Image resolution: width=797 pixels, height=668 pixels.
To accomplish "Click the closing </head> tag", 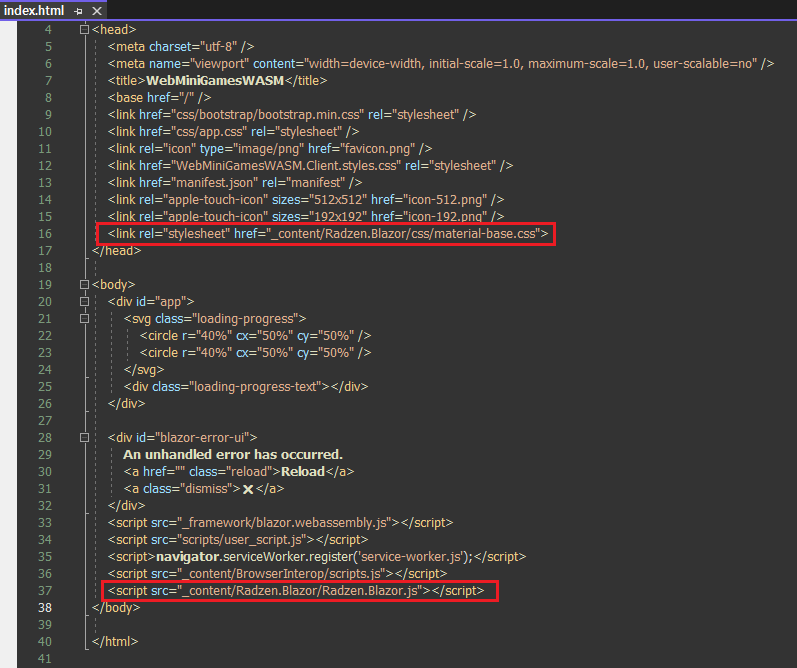I will (116, 251).
